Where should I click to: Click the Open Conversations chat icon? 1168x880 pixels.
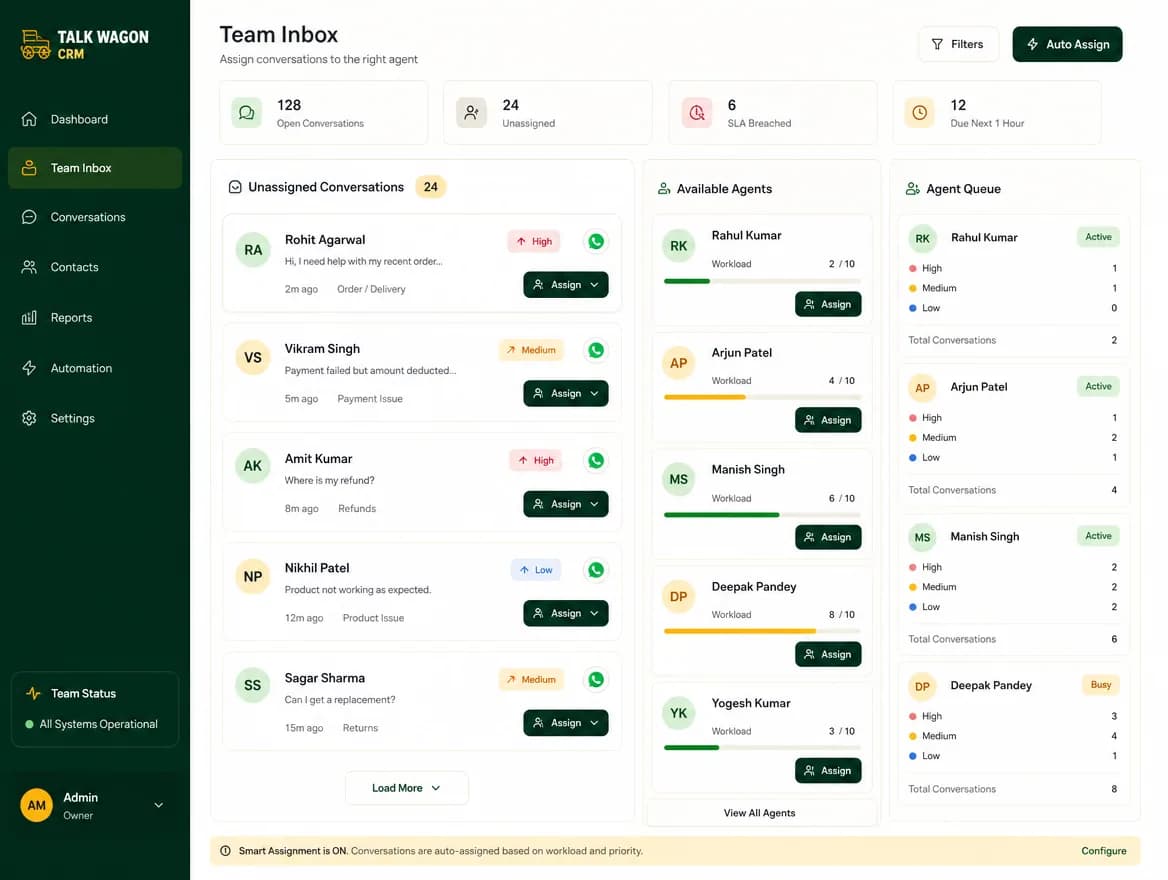tap(247, 113)
